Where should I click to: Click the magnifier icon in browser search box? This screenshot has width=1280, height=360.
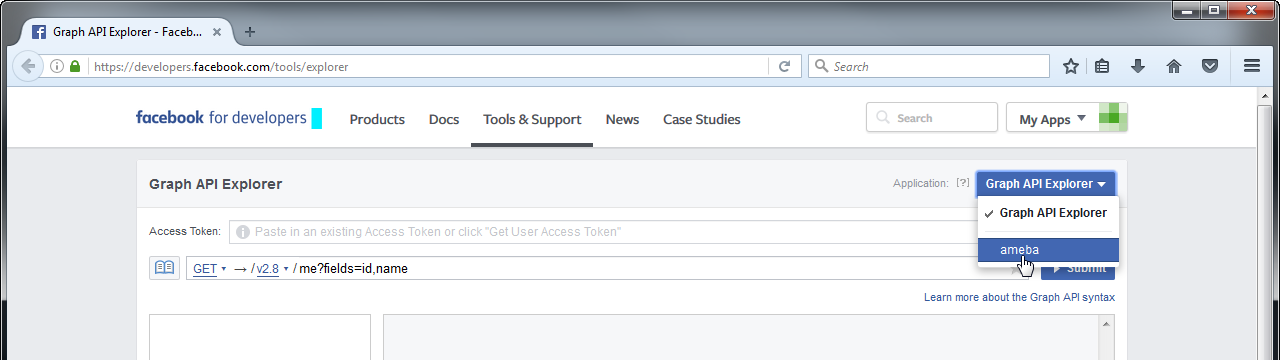[x=822, y=67]
